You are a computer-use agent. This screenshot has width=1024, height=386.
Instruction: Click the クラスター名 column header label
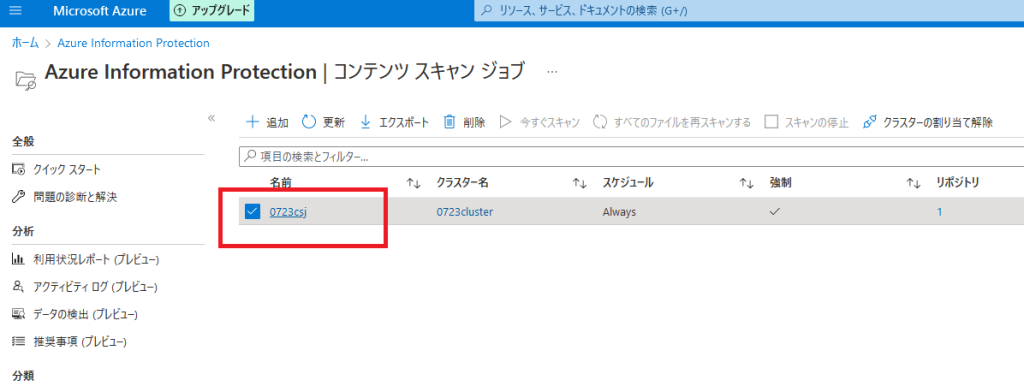click(462, 184)
